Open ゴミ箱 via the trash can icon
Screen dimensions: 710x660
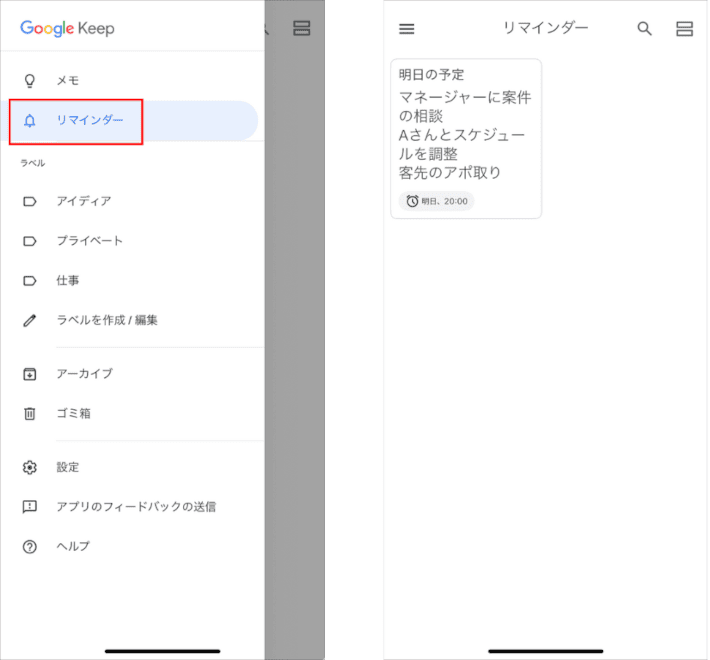tap(30, 414)
